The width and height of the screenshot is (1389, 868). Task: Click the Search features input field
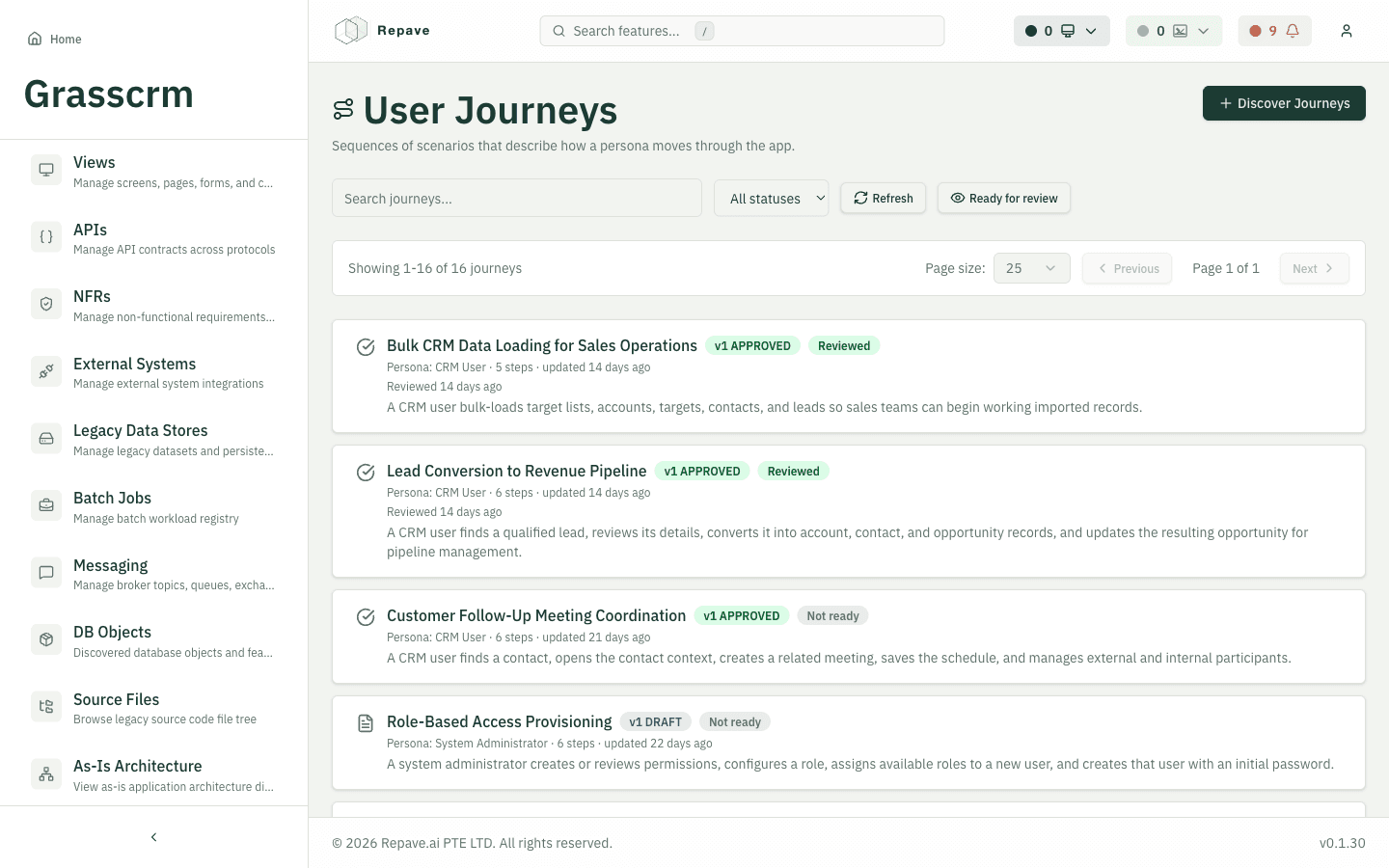point(742,31)
